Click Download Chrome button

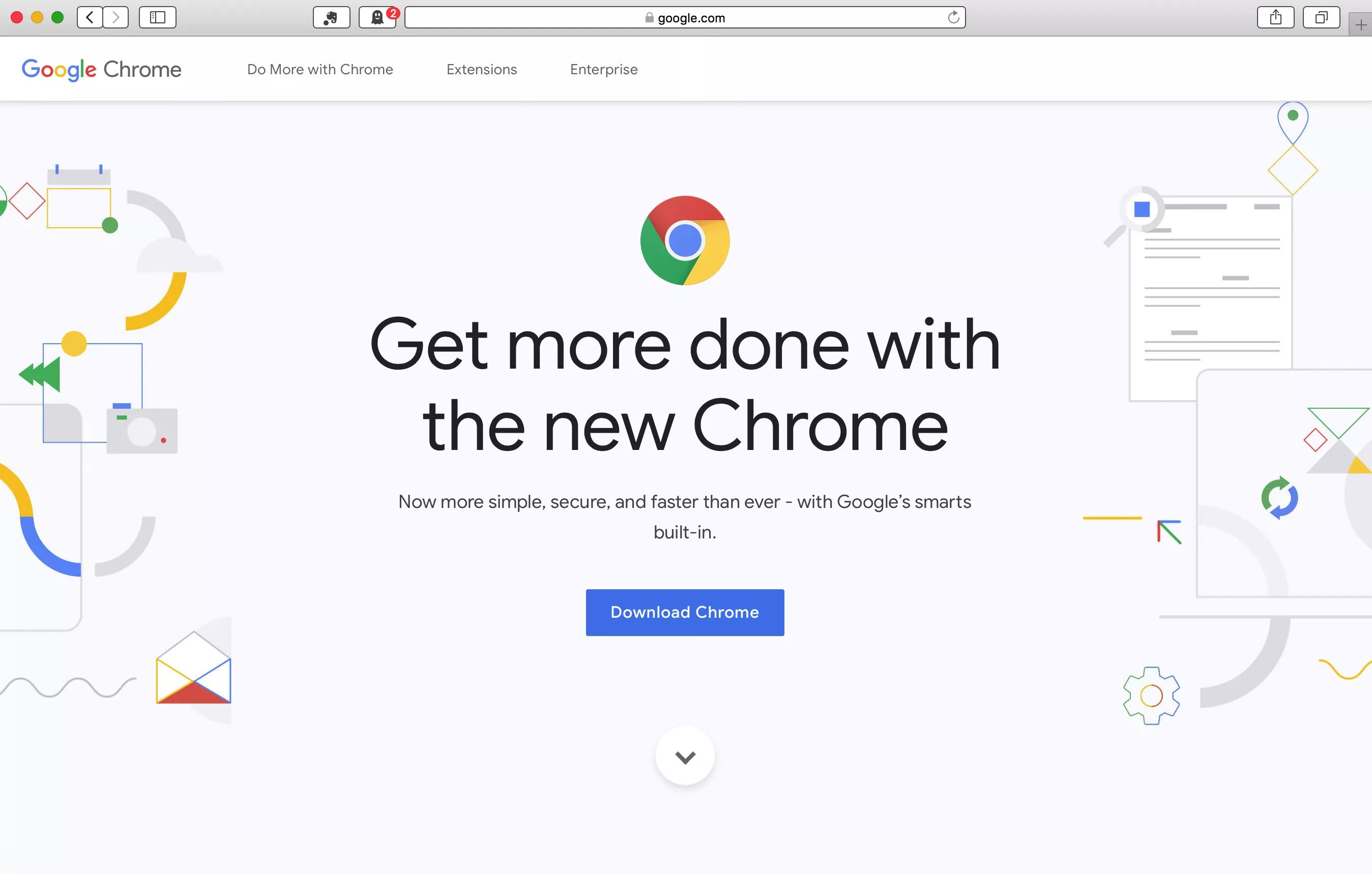click(685, 612)
